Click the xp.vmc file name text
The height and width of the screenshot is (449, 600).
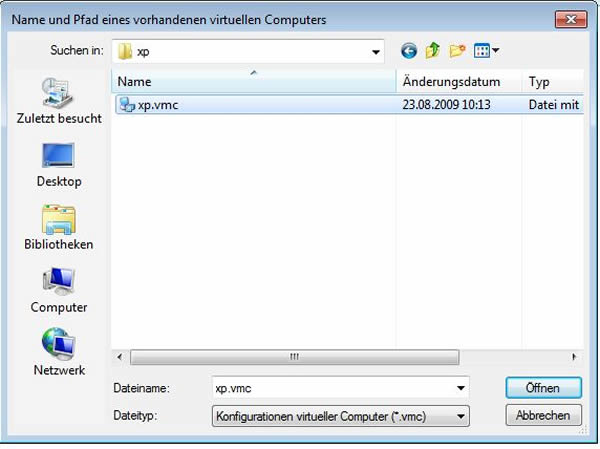158,105
